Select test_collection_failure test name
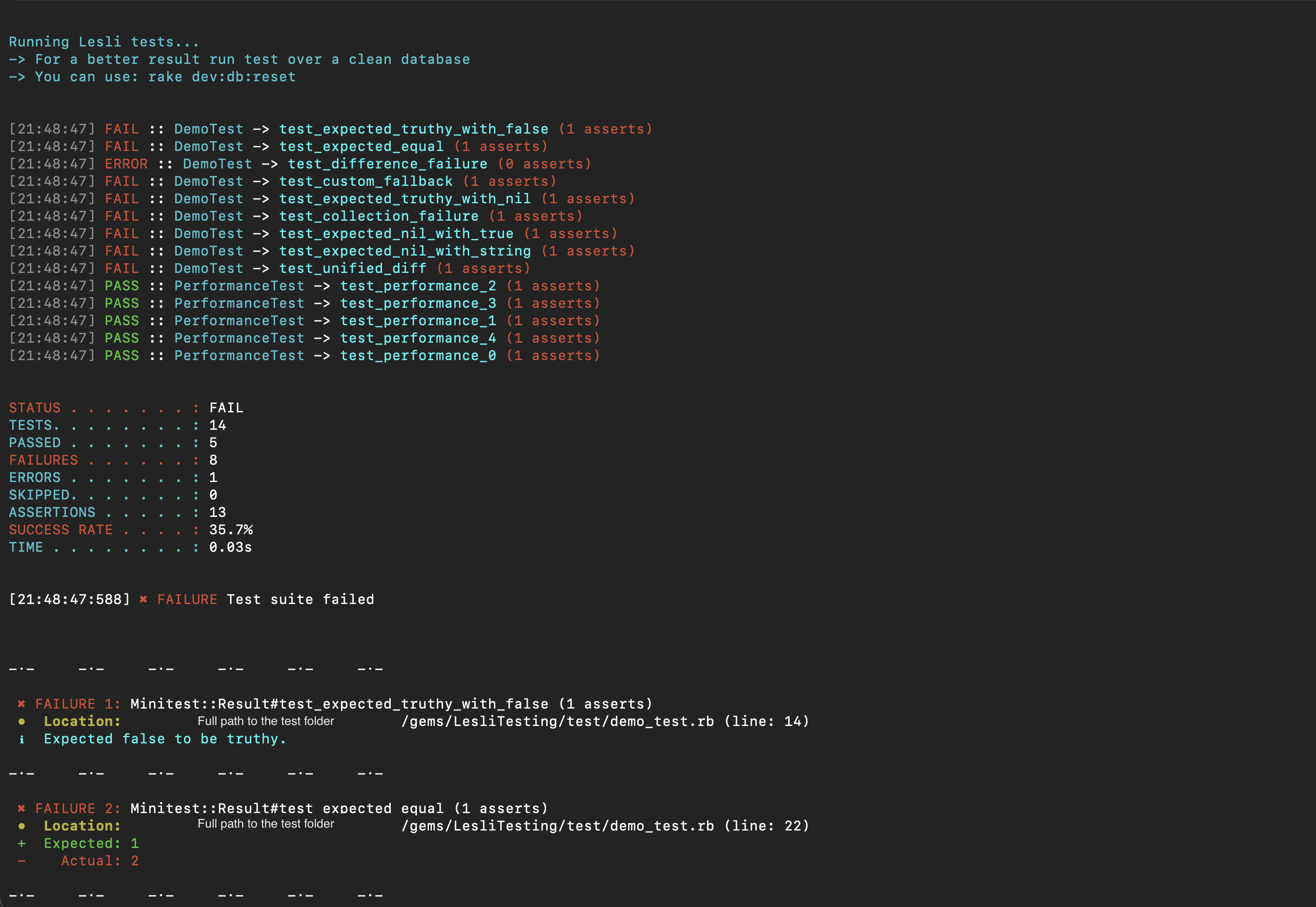 click(x=379, y=216)
